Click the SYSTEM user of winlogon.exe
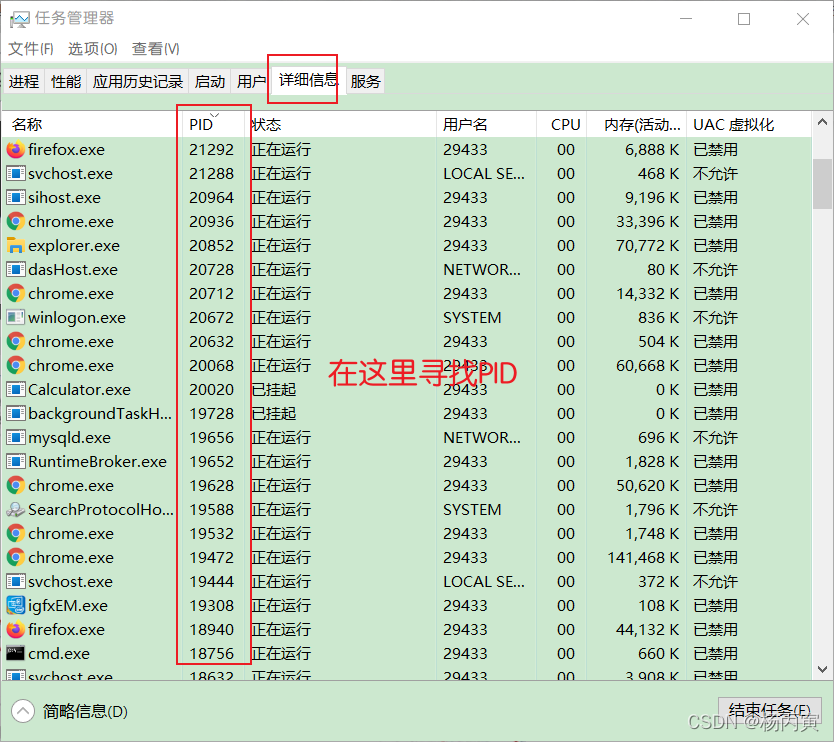This screenshot has width=834, height=742. click(472, 318)
